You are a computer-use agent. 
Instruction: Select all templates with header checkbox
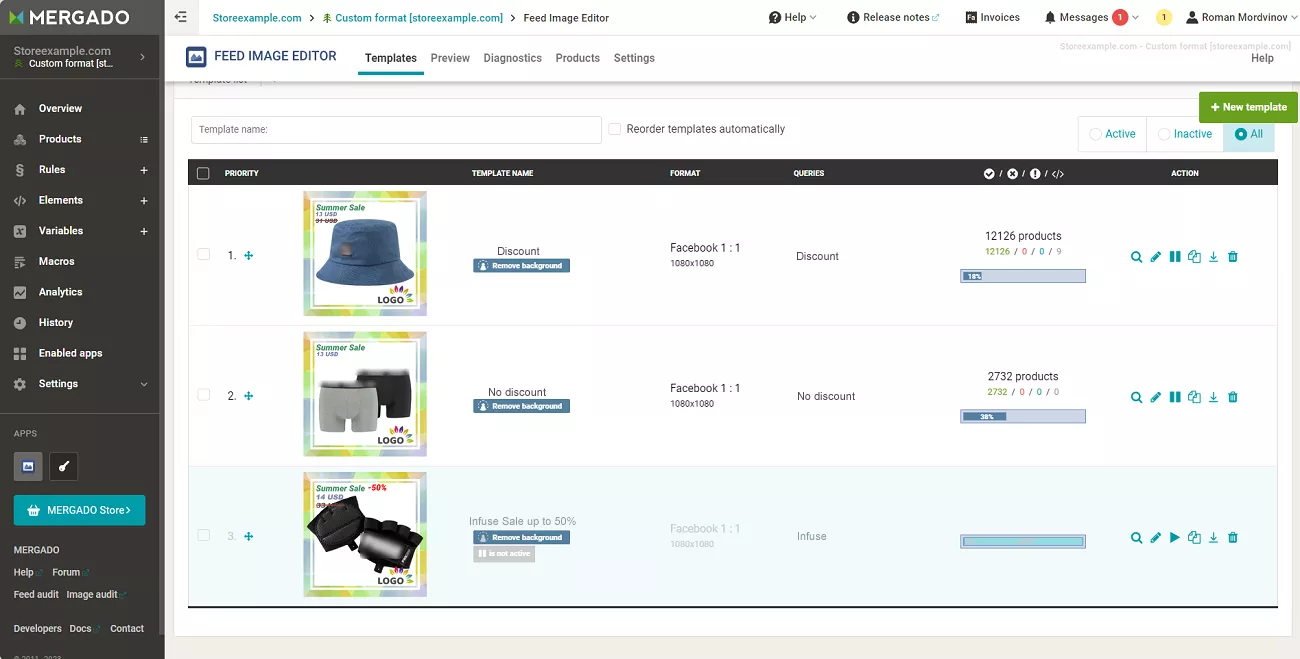pos(203,173)
